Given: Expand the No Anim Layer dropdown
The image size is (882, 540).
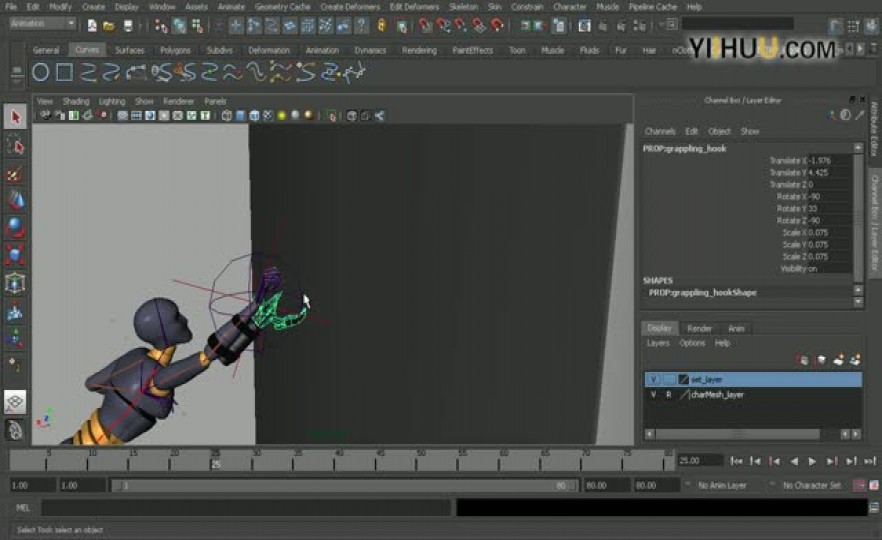Looking at the screenshot, I should point(722,485).
